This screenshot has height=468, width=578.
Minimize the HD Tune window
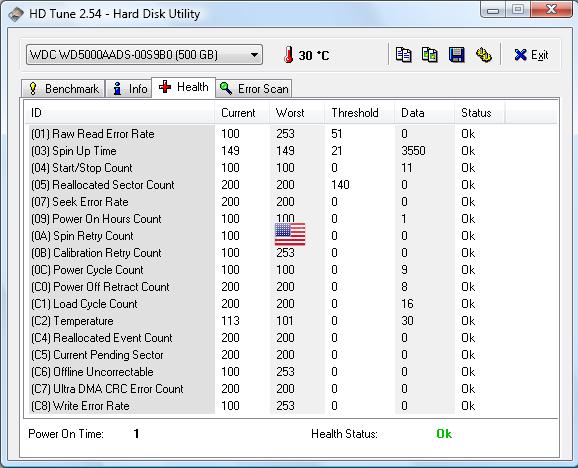493,10
